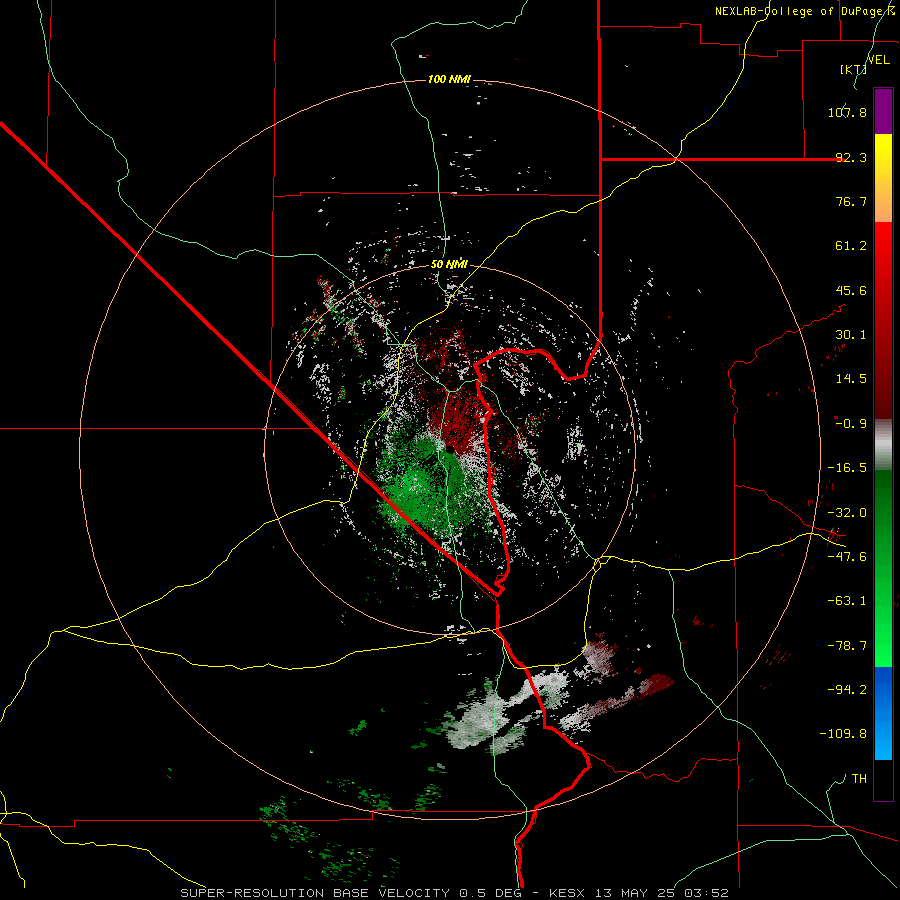This screenshot has width=900, height=900.
Task: Click the green segment of the color bar
Action: point(883,568)
